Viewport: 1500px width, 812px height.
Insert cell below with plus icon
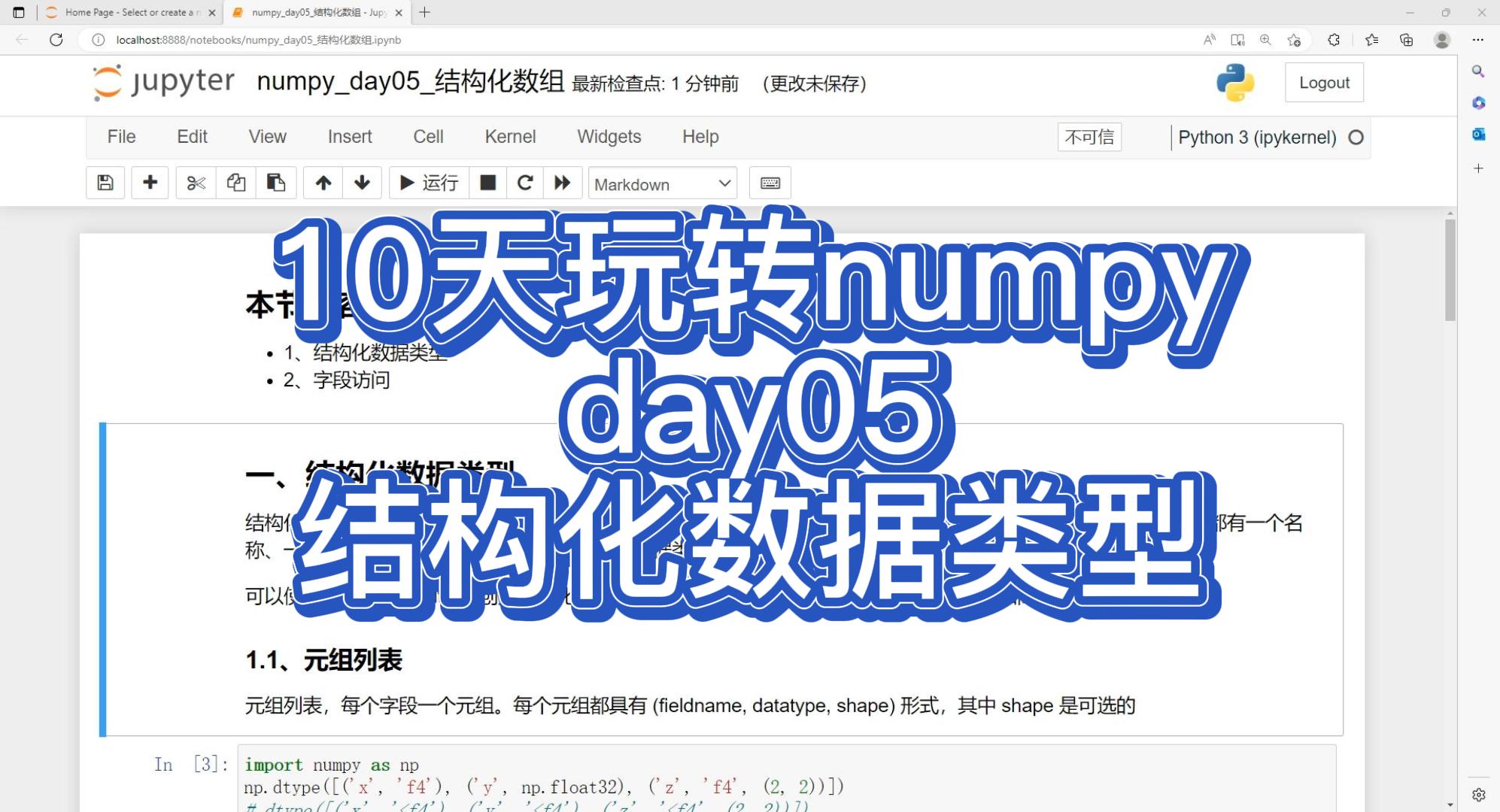coord(150,183)
